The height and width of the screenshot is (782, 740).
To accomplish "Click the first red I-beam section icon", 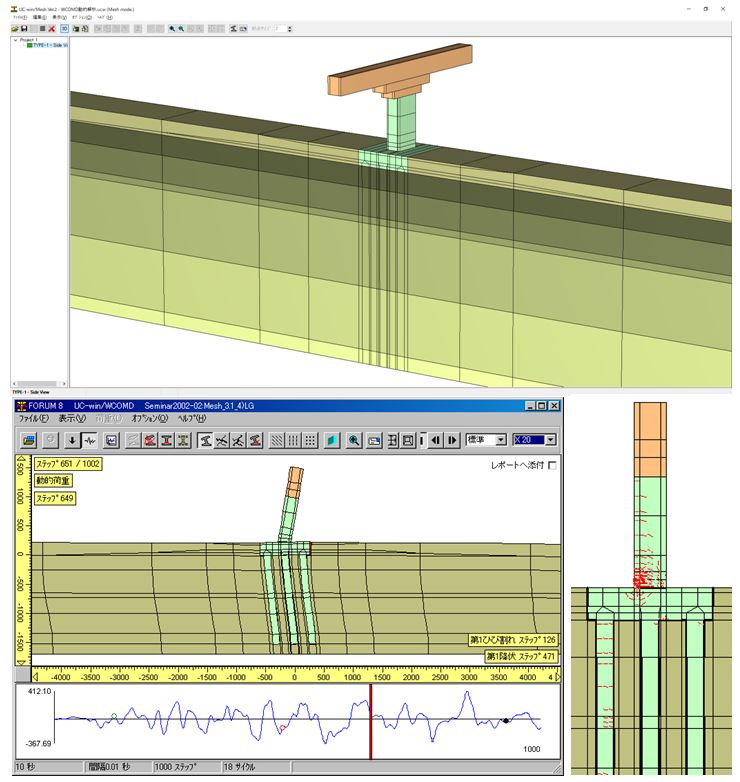I will 167,440.
